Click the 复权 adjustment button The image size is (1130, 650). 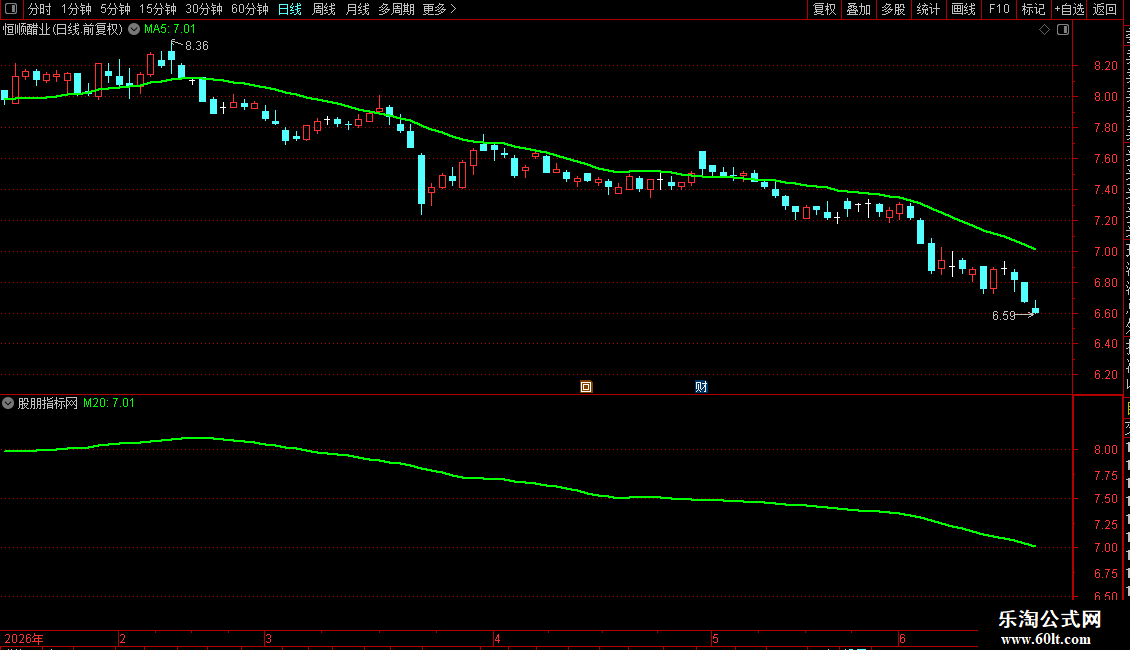[824, 9]
